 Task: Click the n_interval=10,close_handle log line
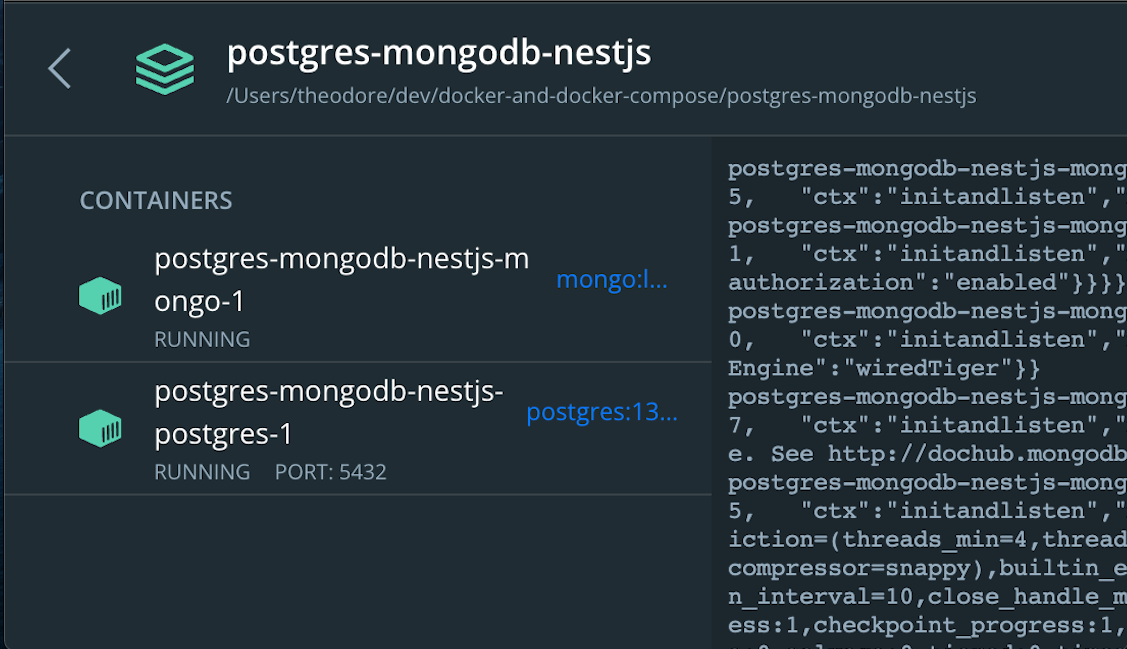pos(927,597)
